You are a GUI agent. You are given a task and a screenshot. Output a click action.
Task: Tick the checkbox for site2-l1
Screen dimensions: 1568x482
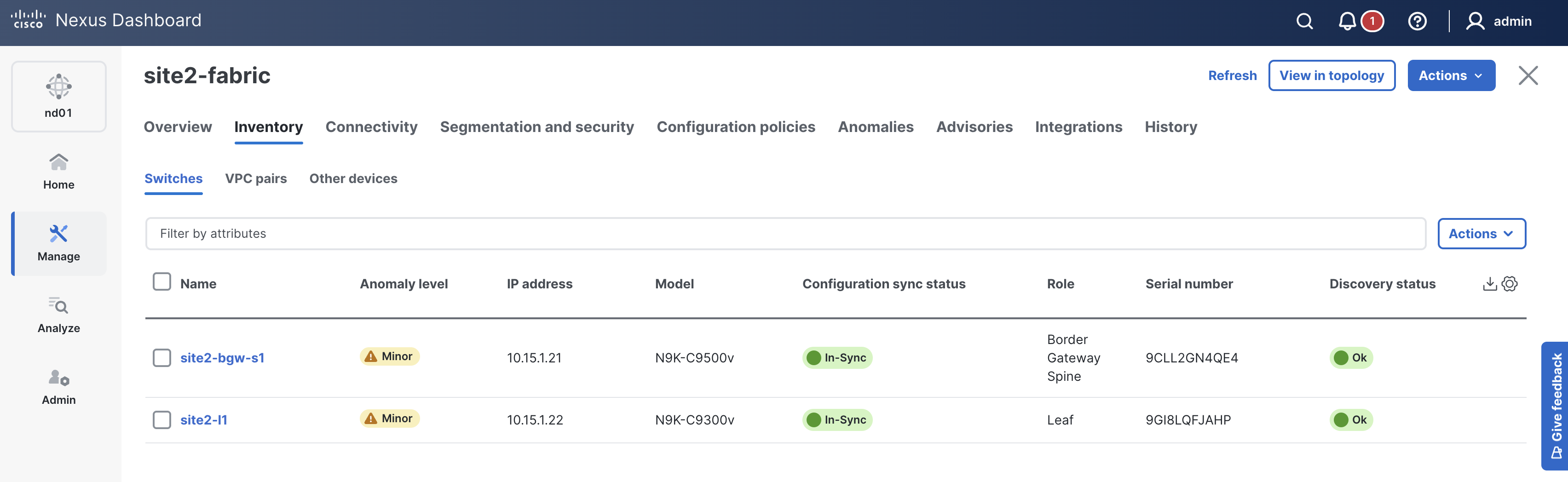coord(162,420)
